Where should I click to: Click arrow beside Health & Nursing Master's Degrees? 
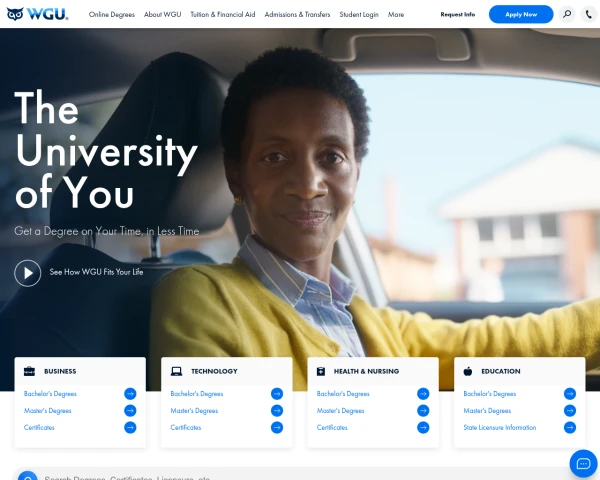pyautogui.click(x=423, y=410)
